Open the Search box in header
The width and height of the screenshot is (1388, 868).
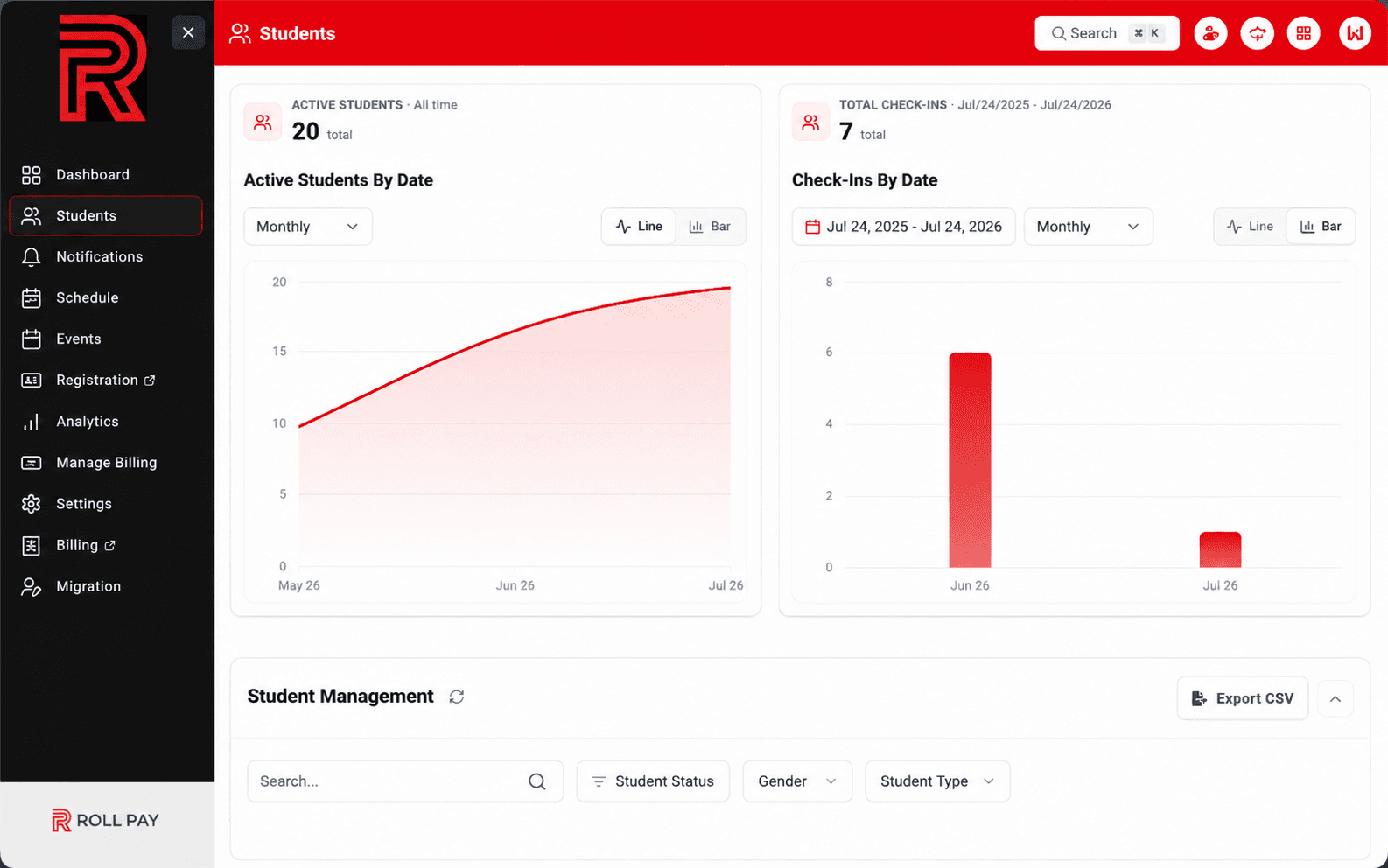(x=1107, y=33)
